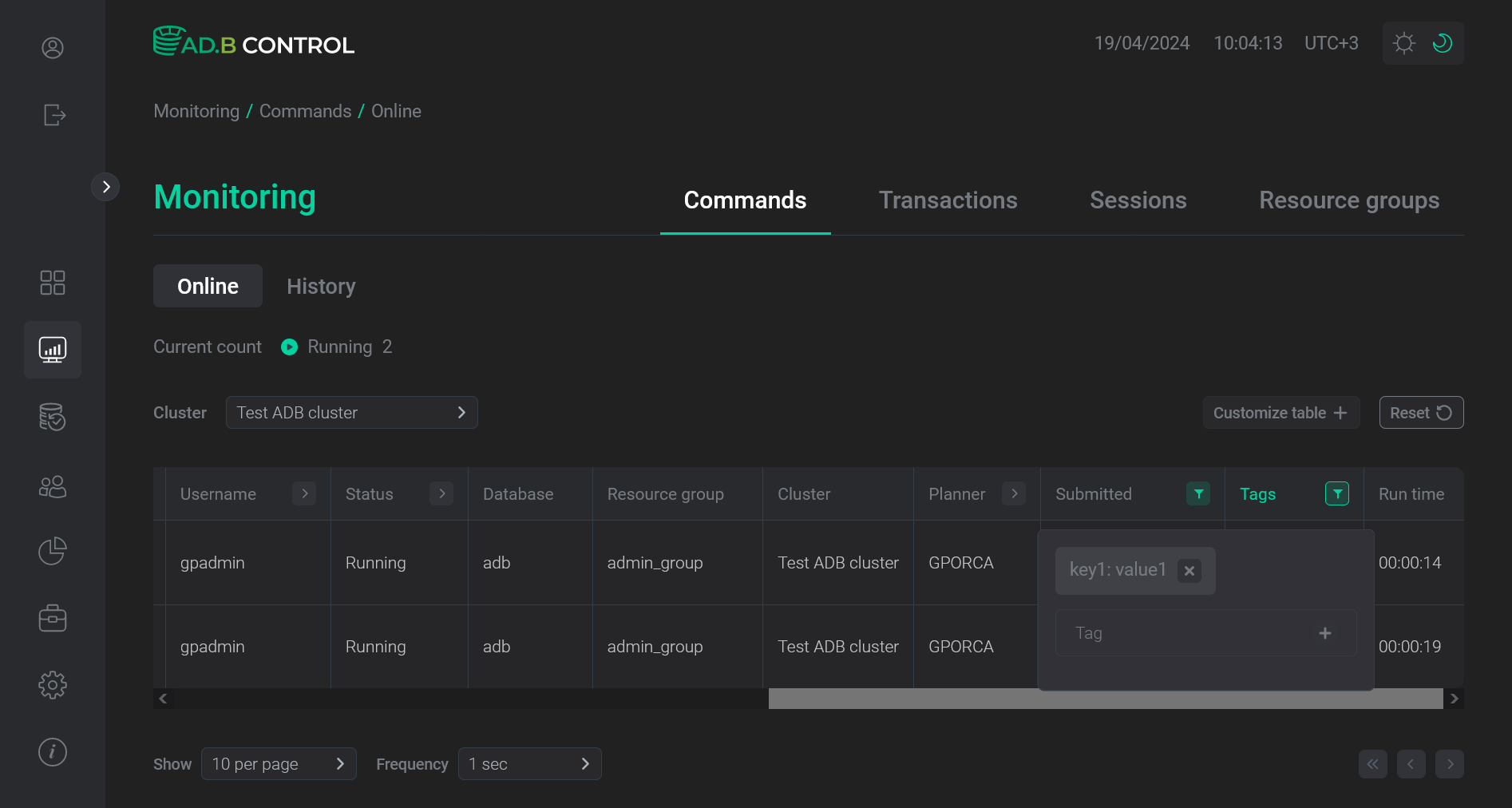Click the logout icon in sidebar

(53, 115)
